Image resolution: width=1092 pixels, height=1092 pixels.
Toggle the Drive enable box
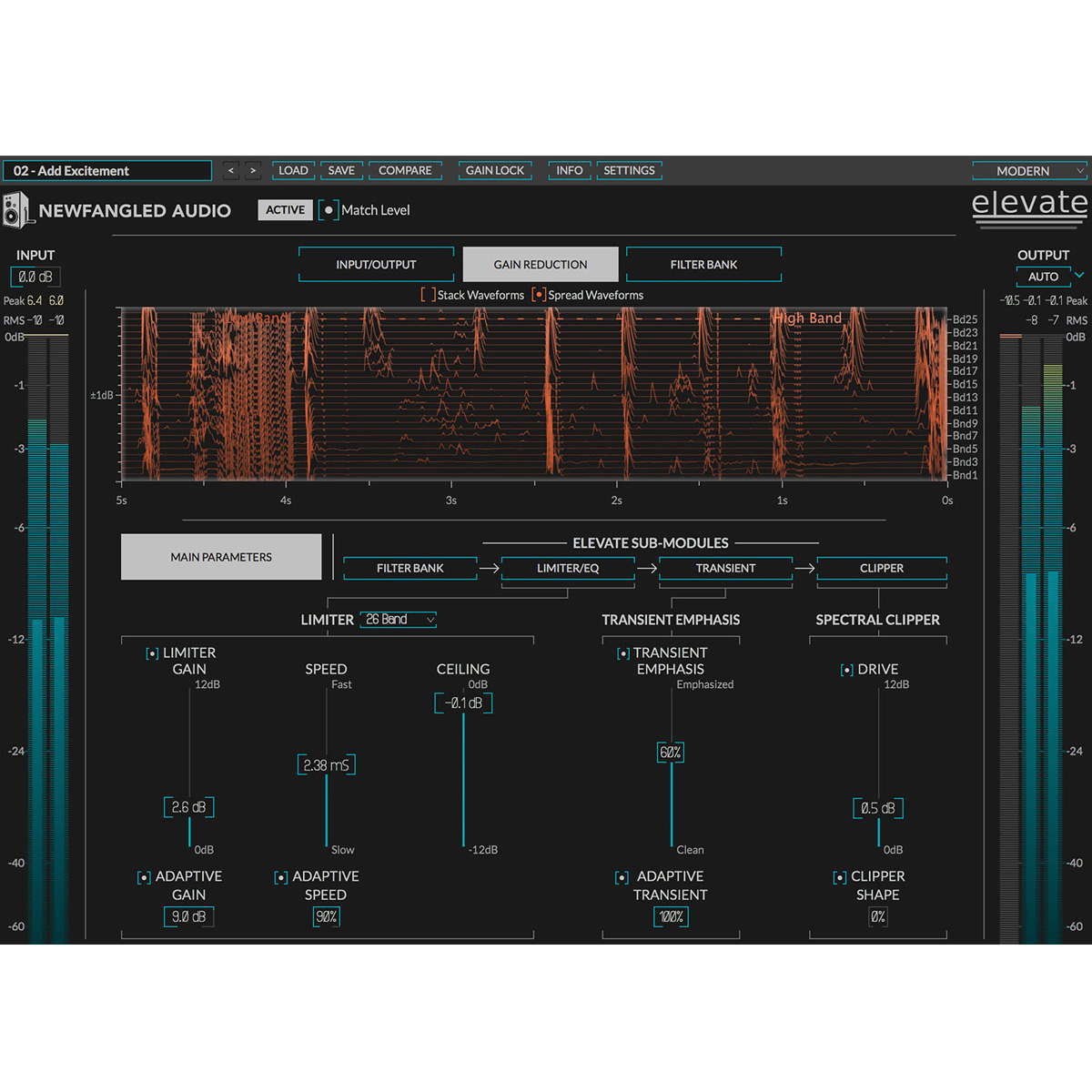pos(847,670)
